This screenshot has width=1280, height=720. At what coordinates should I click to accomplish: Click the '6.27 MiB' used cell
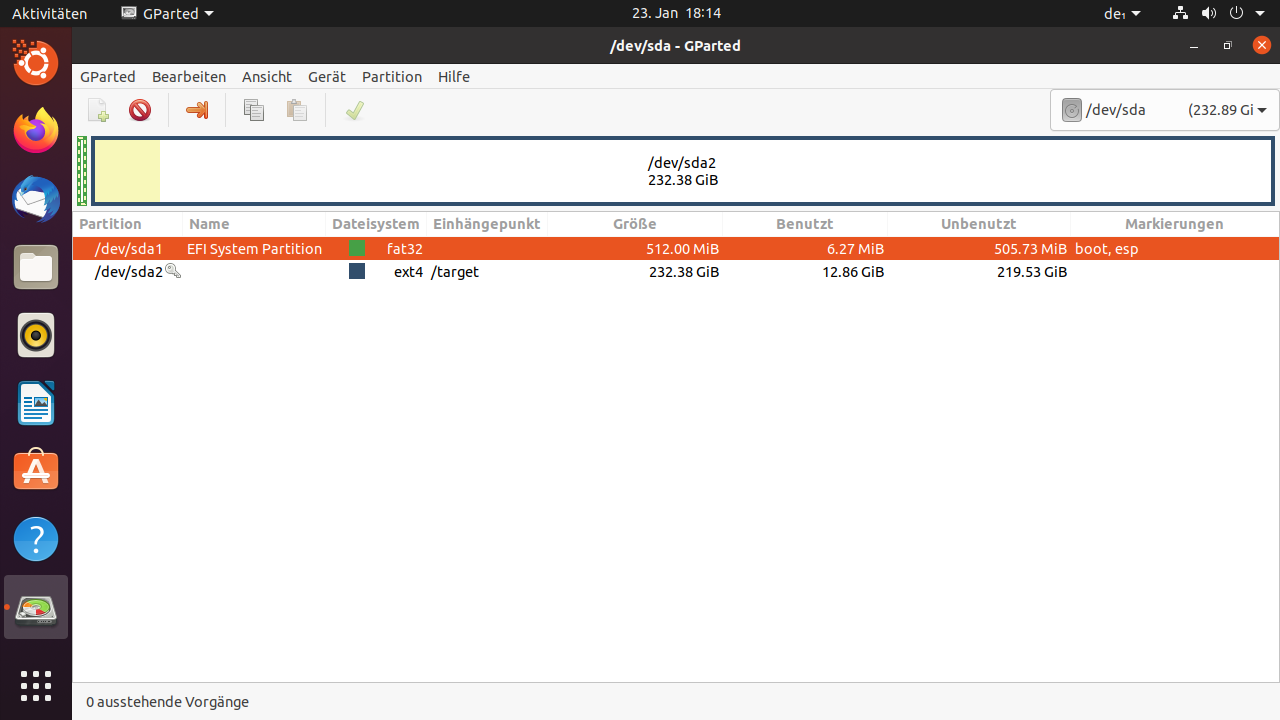tap(855, 248)
